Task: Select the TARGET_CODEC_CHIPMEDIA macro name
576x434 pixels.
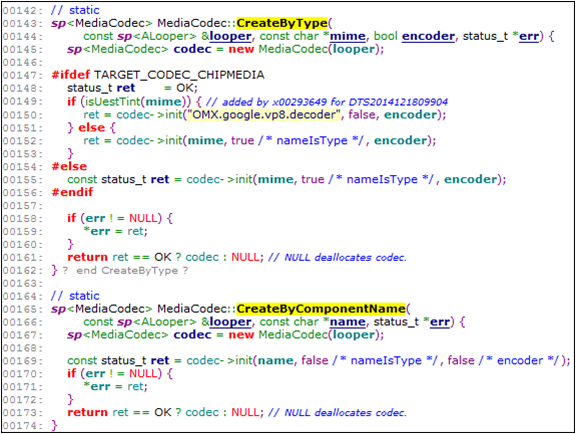Action: point(179,75)
